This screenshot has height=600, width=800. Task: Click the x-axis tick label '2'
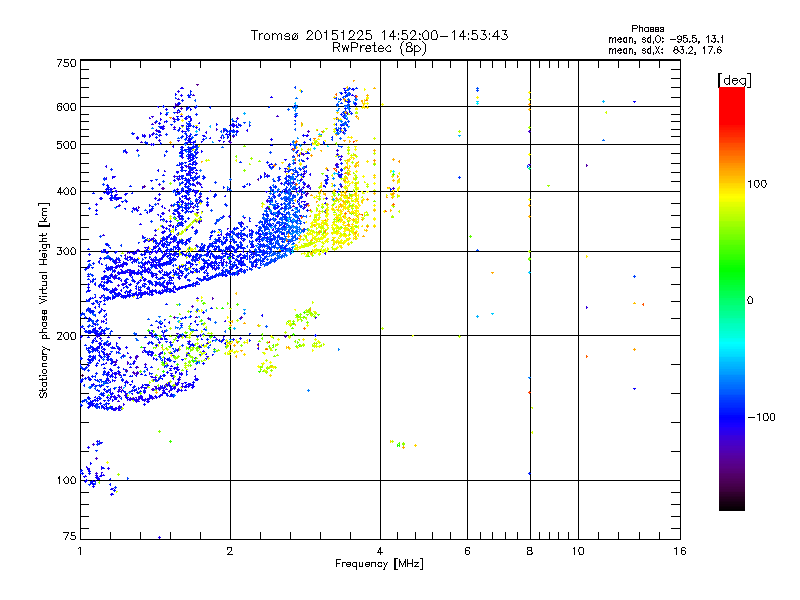pyautogui.click(x=230, y=551)
